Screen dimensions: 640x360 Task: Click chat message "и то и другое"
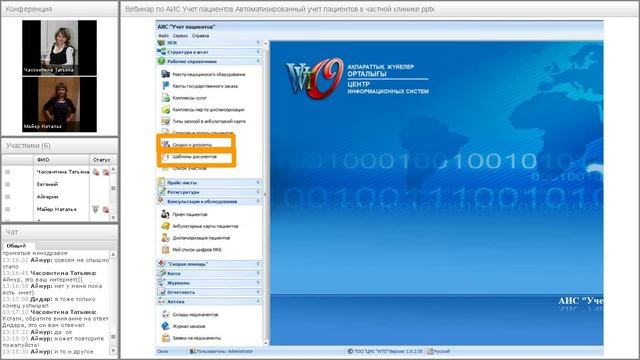[74, 351]
